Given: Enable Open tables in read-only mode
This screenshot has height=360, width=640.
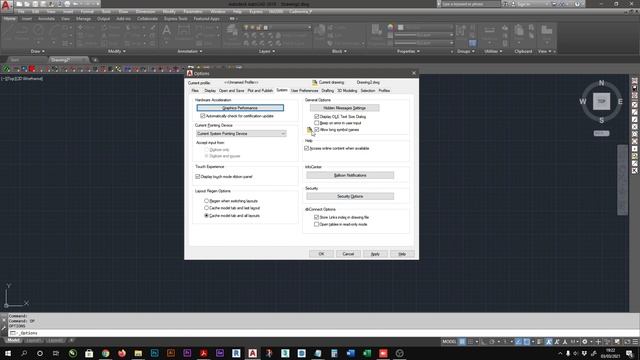Looking at the screenshot, I should [x=316, y=224].
